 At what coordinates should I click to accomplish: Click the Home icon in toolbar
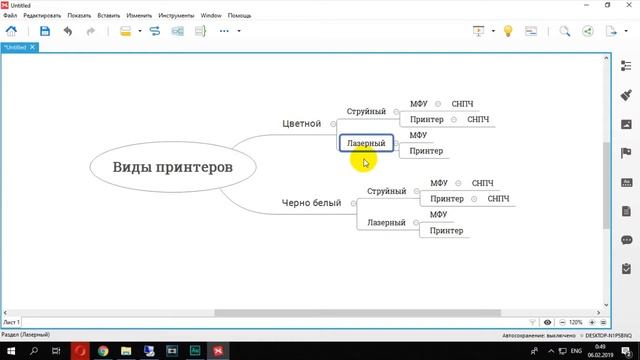[11, 31]
